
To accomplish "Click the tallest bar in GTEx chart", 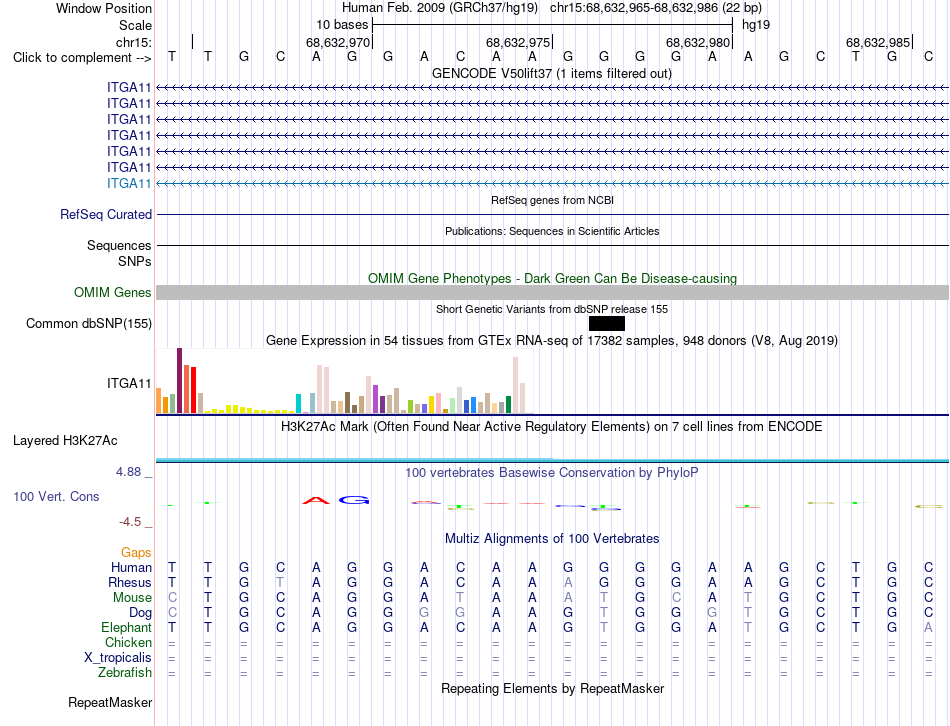I will (x=179, y=381).
